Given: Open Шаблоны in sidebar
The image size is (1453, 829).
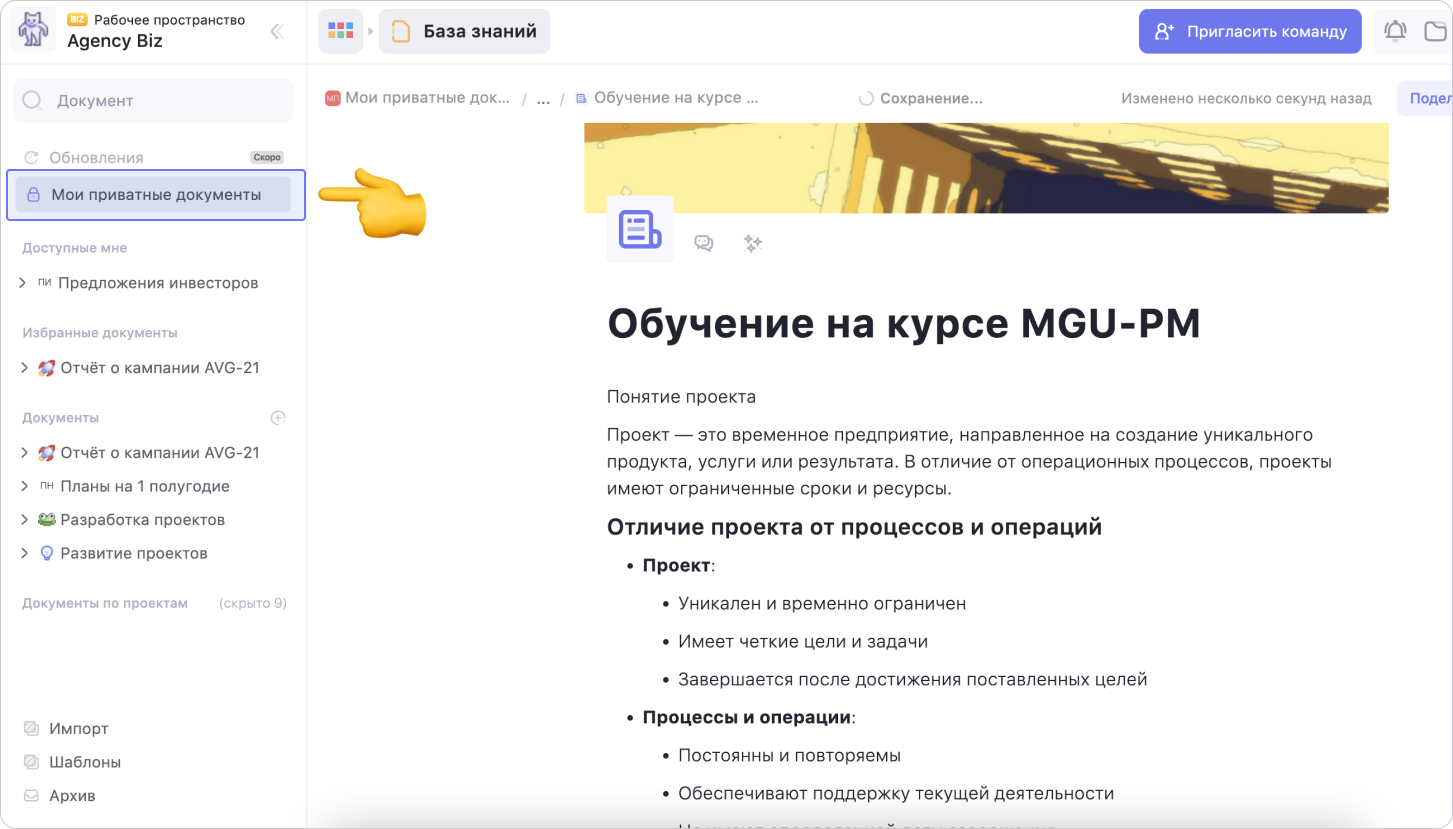Looking at the screenshot, I should coord(85,762).
